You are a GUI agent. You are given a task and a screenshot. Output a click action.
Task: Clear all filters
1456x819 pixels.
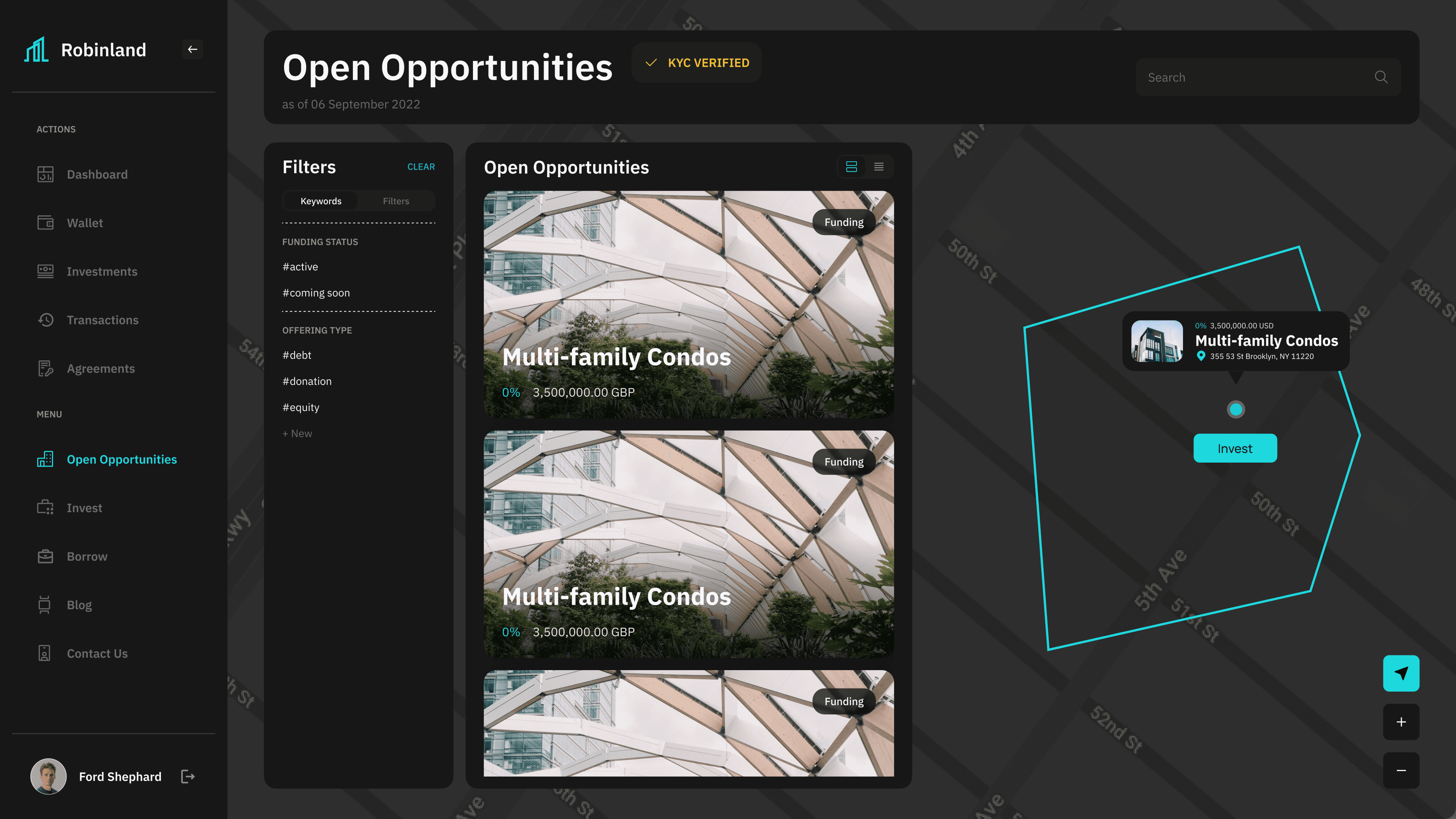pyautogui.click(x=421, y=167)
